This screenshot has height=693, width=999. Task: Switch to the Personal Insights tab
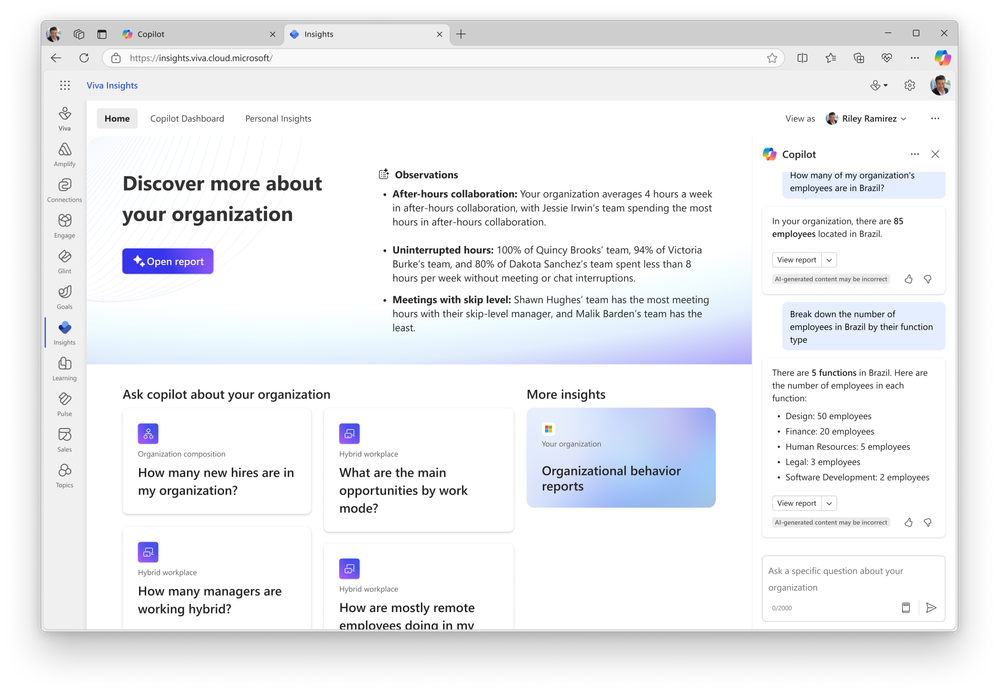pos(278,118)
